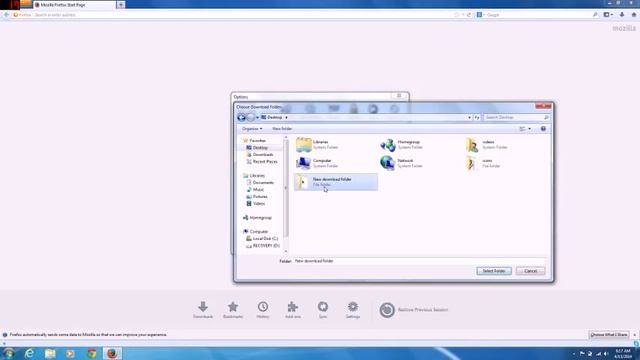Open the icons file folder
640x360 pixels.
(484, 163)
